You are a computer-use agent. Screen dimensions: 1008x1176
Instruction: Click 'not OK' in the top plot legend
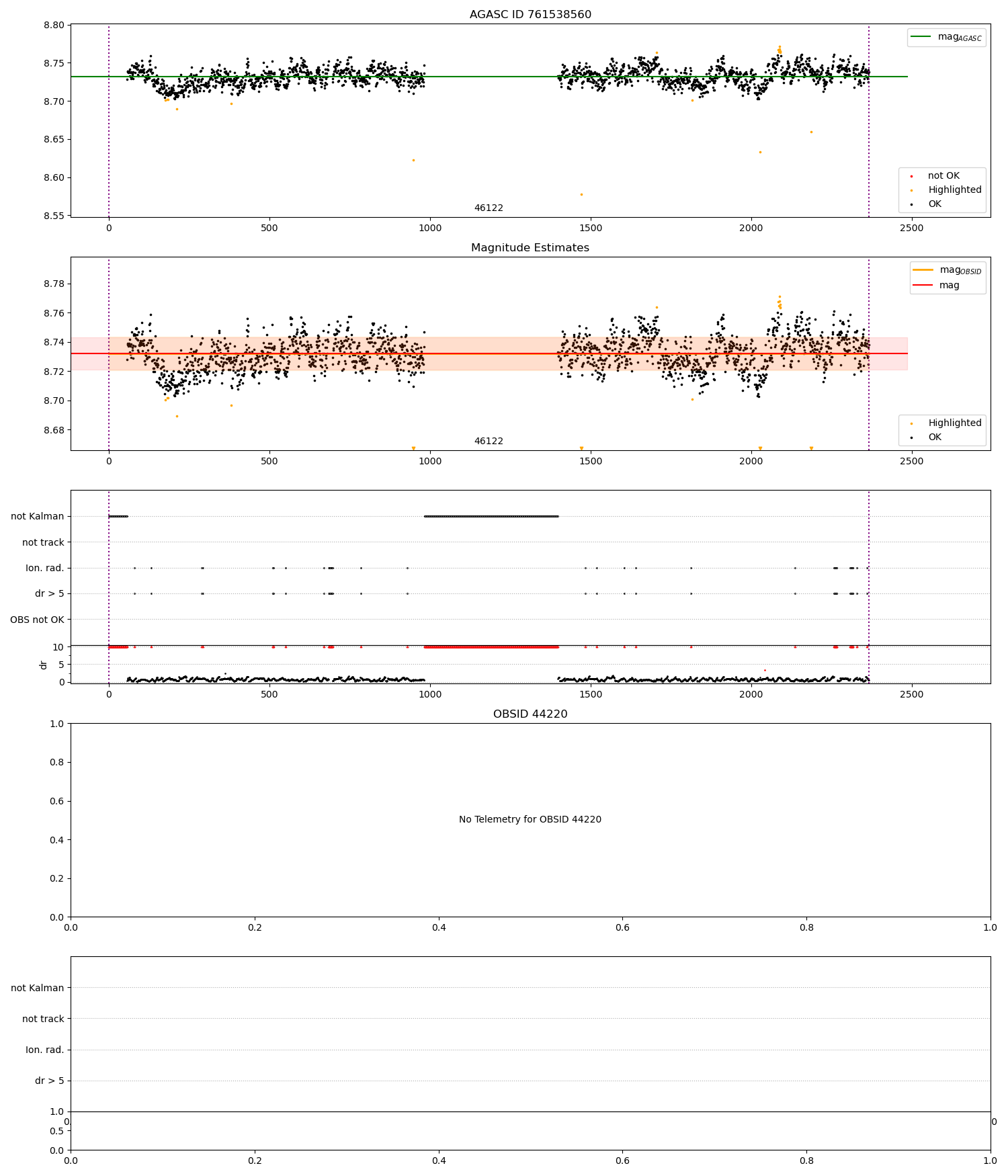click(943, 176)
